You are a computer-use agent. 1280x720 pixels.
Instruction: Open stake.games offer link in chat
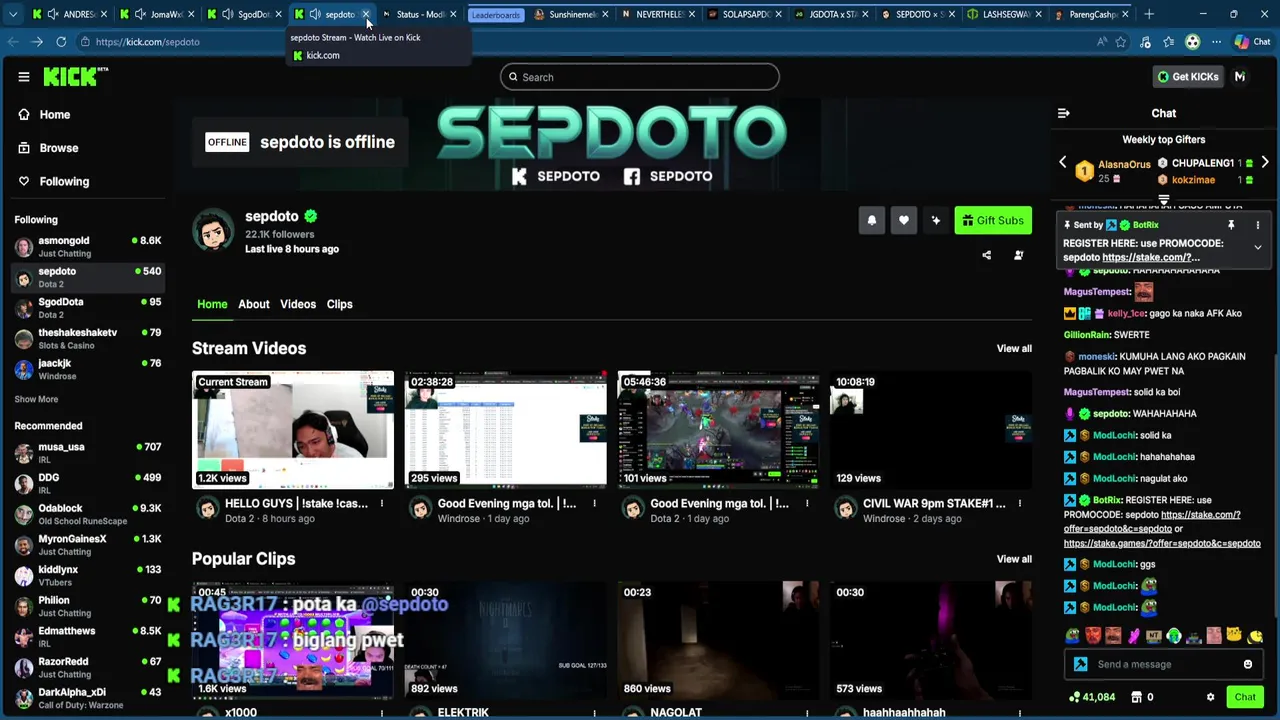point(1162,543)
